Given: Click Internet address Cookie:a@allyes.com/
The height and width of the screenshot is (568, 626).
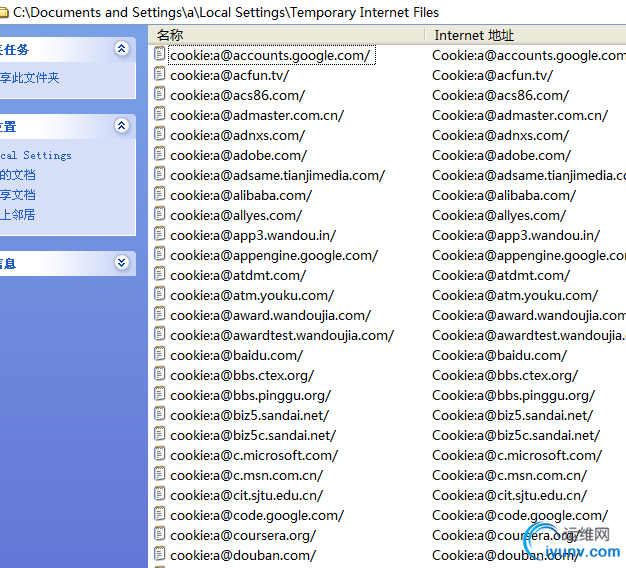Looking at the screenshot, I should (499, 215).
